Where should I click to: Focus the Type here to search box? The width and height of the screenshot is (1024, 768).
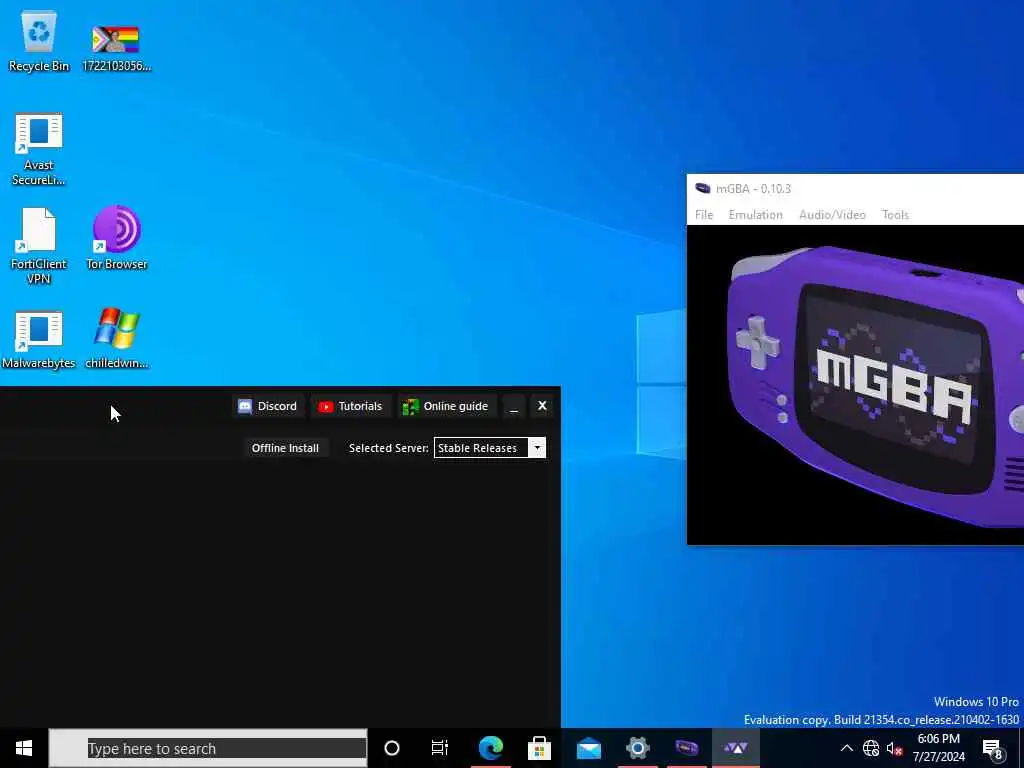tap(208, 748)
